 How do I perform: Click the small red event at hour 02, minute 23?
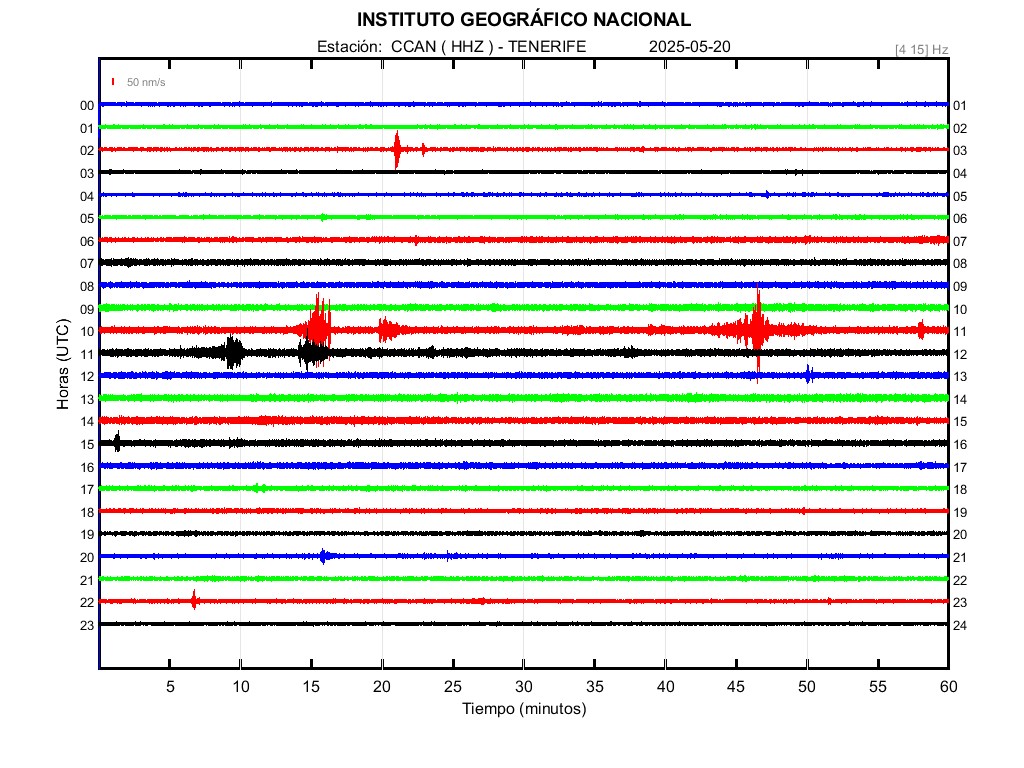[424, 150]
